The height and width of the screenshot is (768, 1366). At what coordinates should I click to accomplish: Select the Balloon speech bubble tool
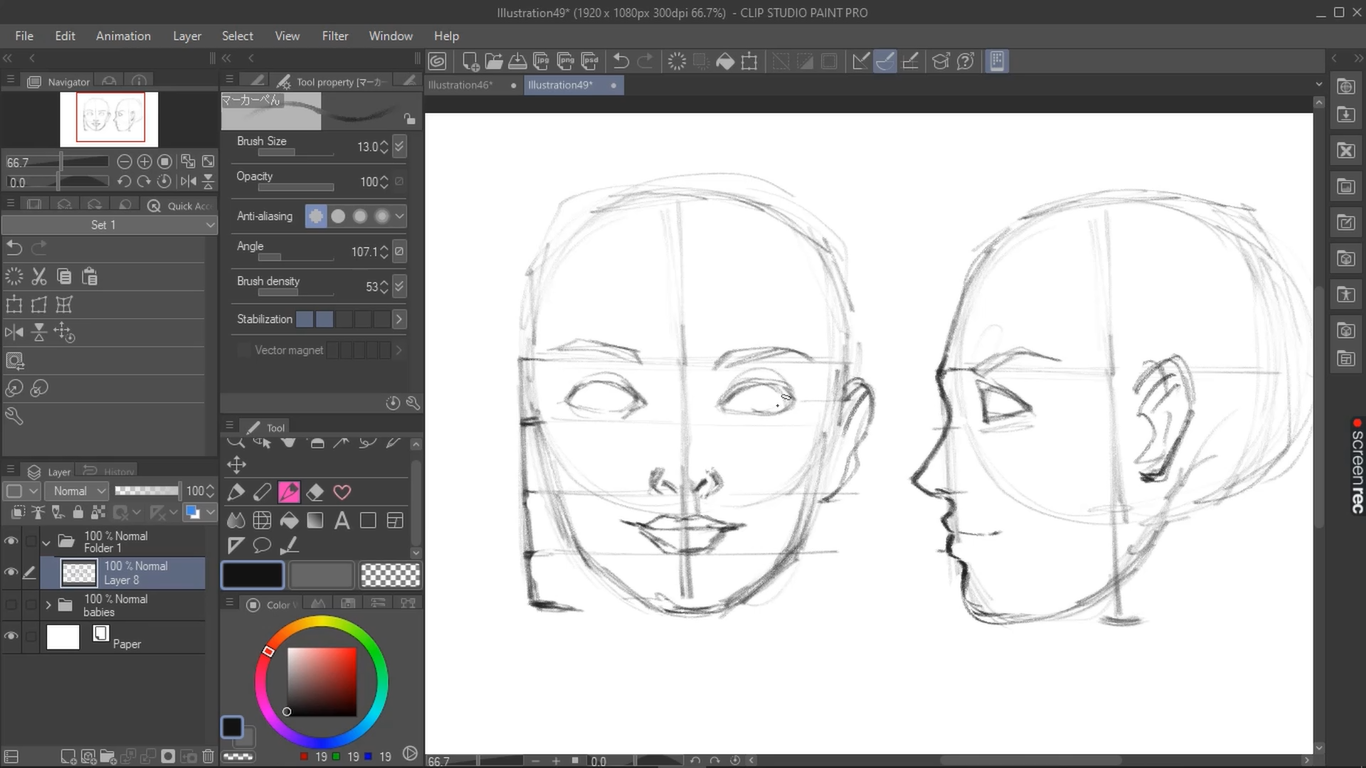click(x=262, y=546)
